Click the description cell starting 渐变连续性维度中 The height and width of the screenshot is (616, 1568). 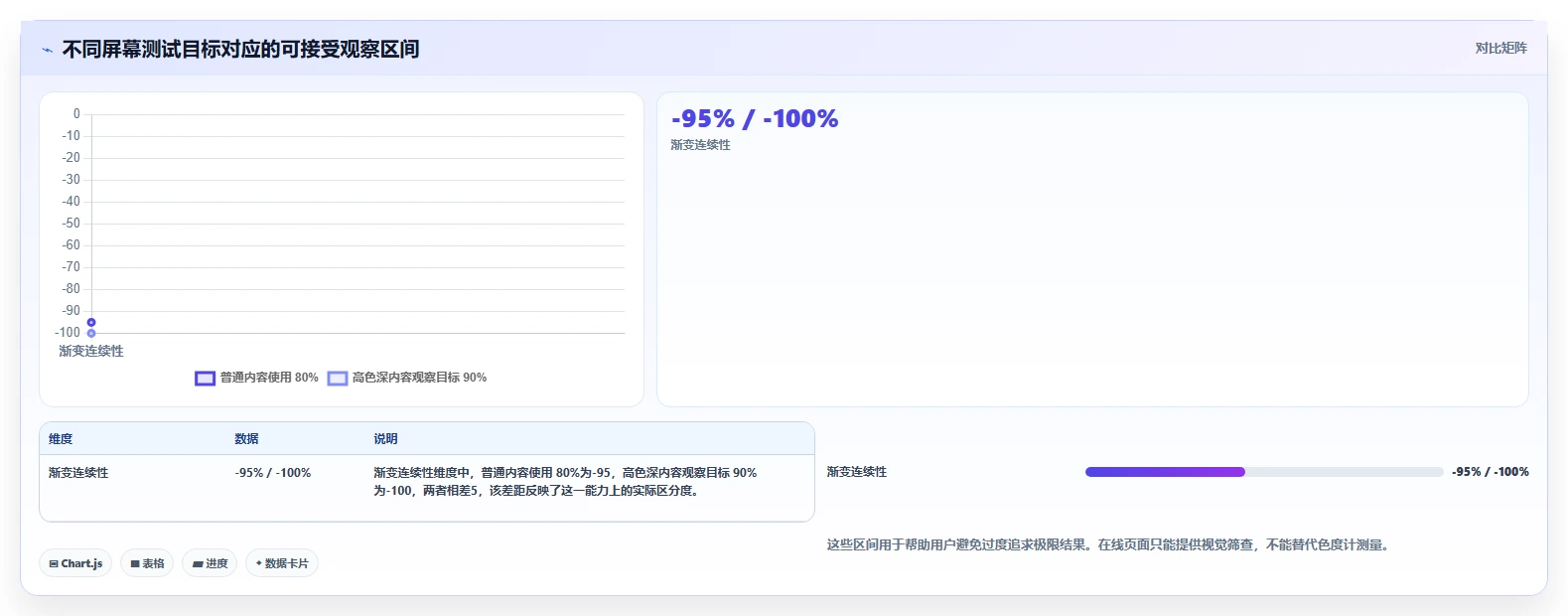[565, 482]
